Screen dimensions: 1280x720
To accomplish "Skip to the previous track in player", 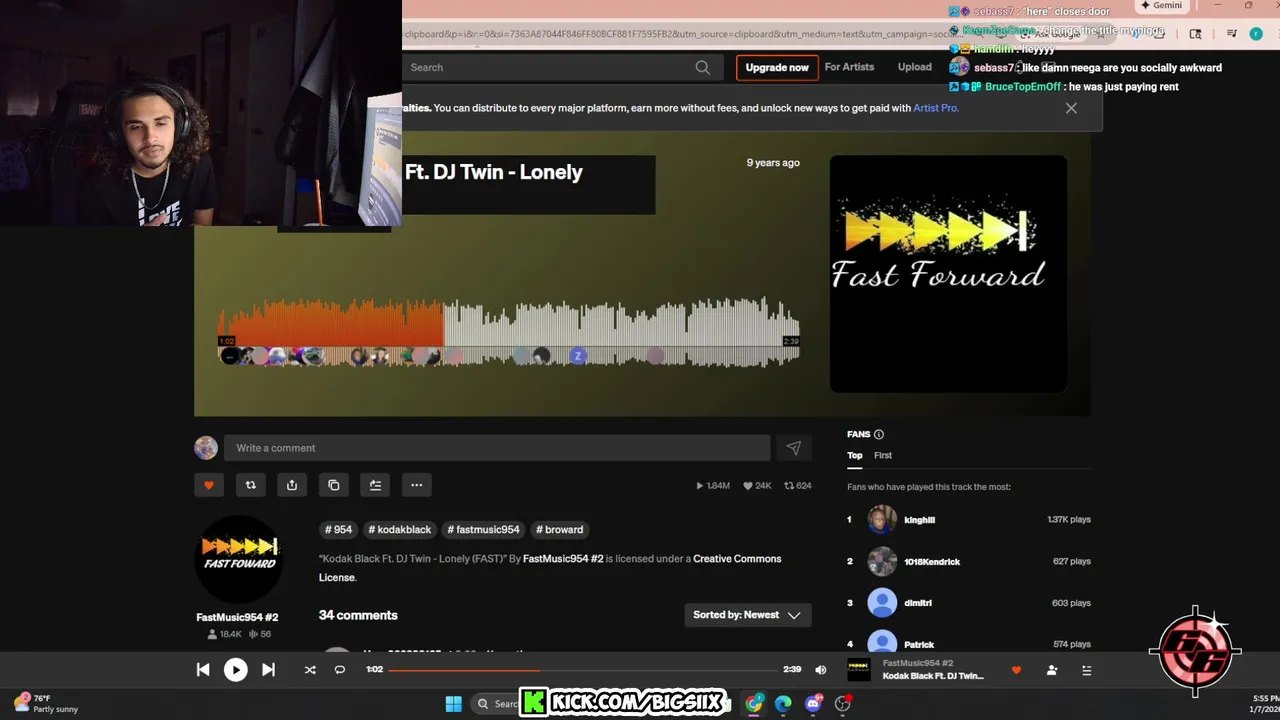I will tap(203, 670).
